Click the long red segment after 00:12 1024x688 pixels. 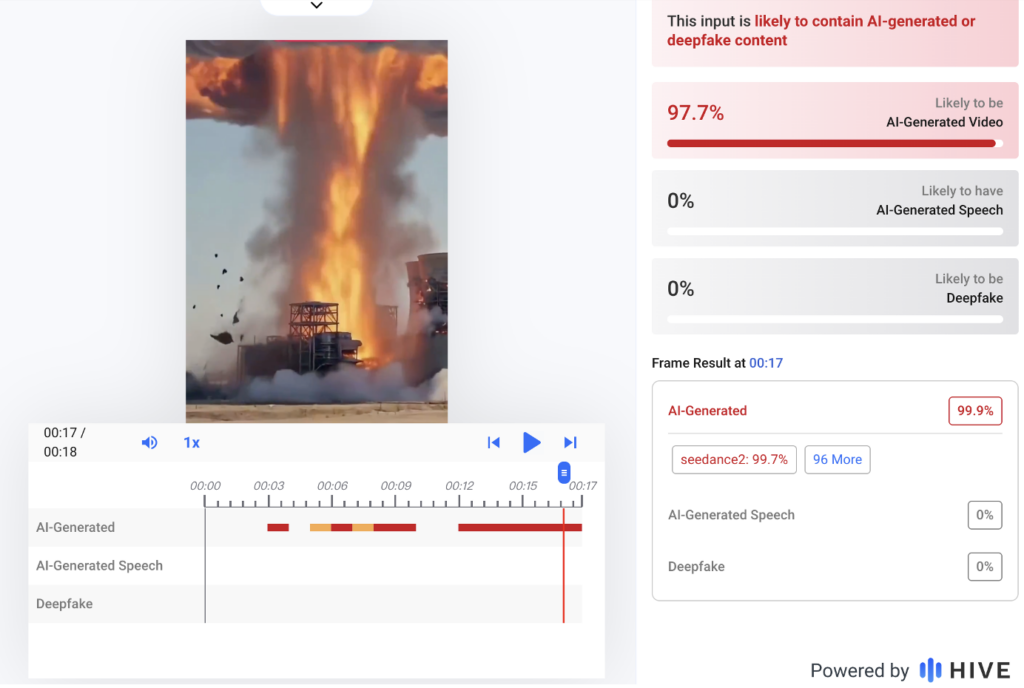click(519, 527)
